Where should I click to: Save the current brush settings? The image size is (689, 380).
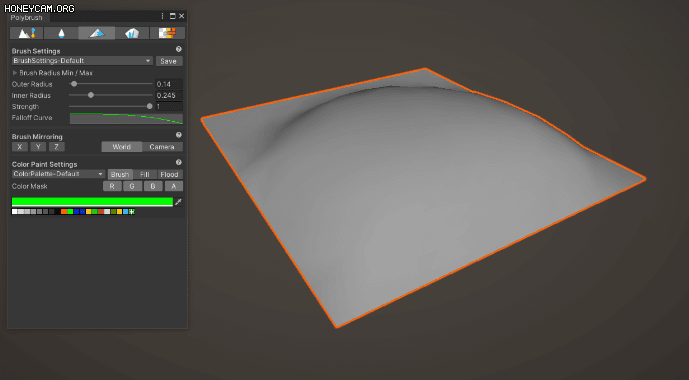click(x=169, y=61)
